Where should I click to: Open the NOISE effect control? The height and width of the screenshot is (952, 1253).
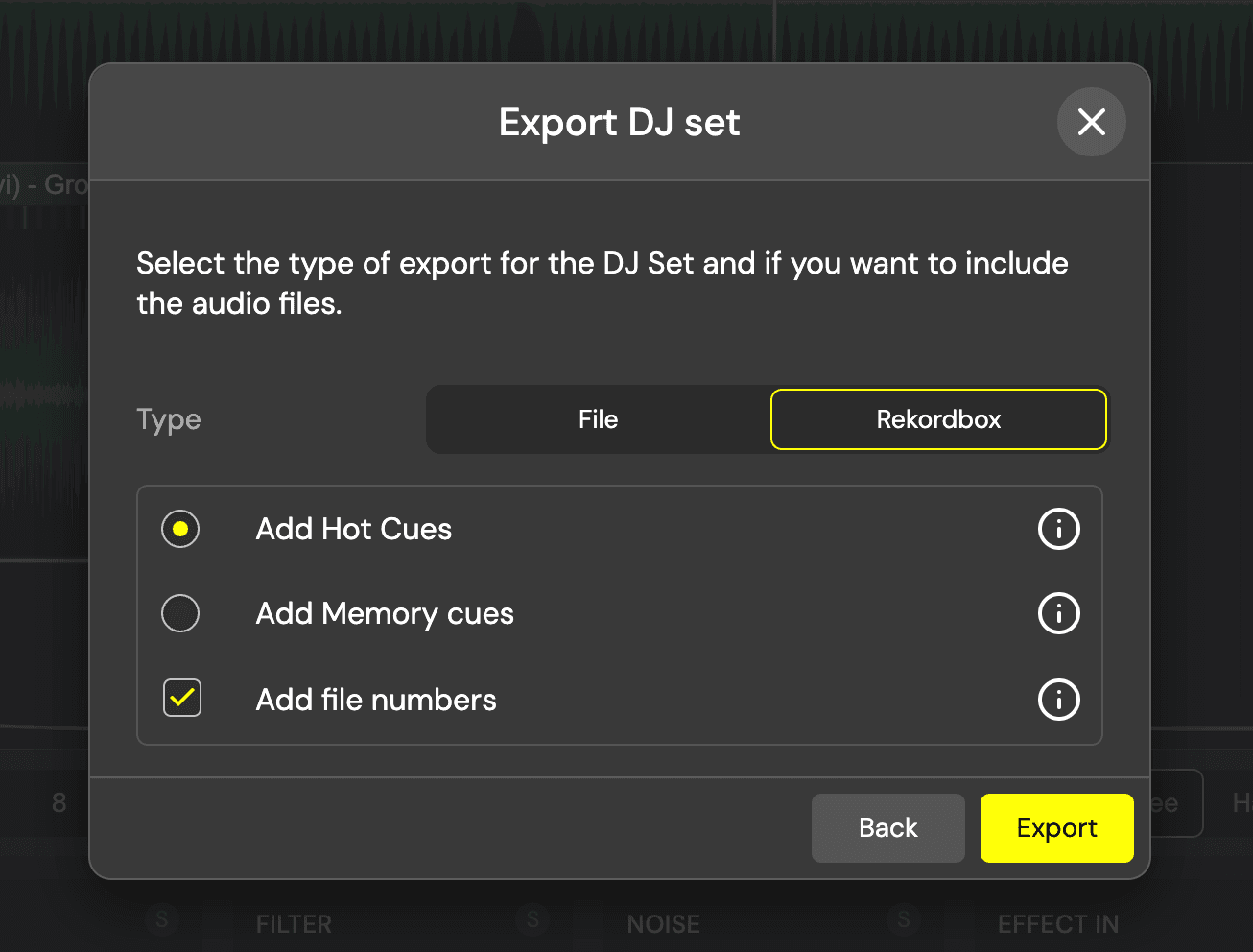662,924
